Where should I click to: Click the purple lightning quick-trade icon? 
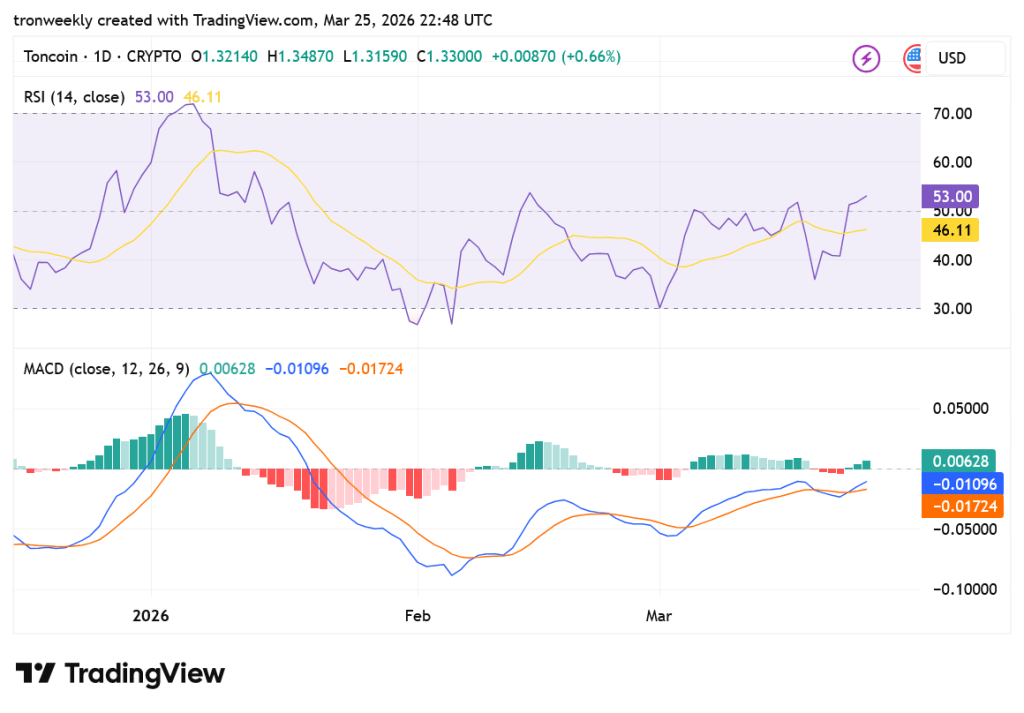(x=866, y=59)
